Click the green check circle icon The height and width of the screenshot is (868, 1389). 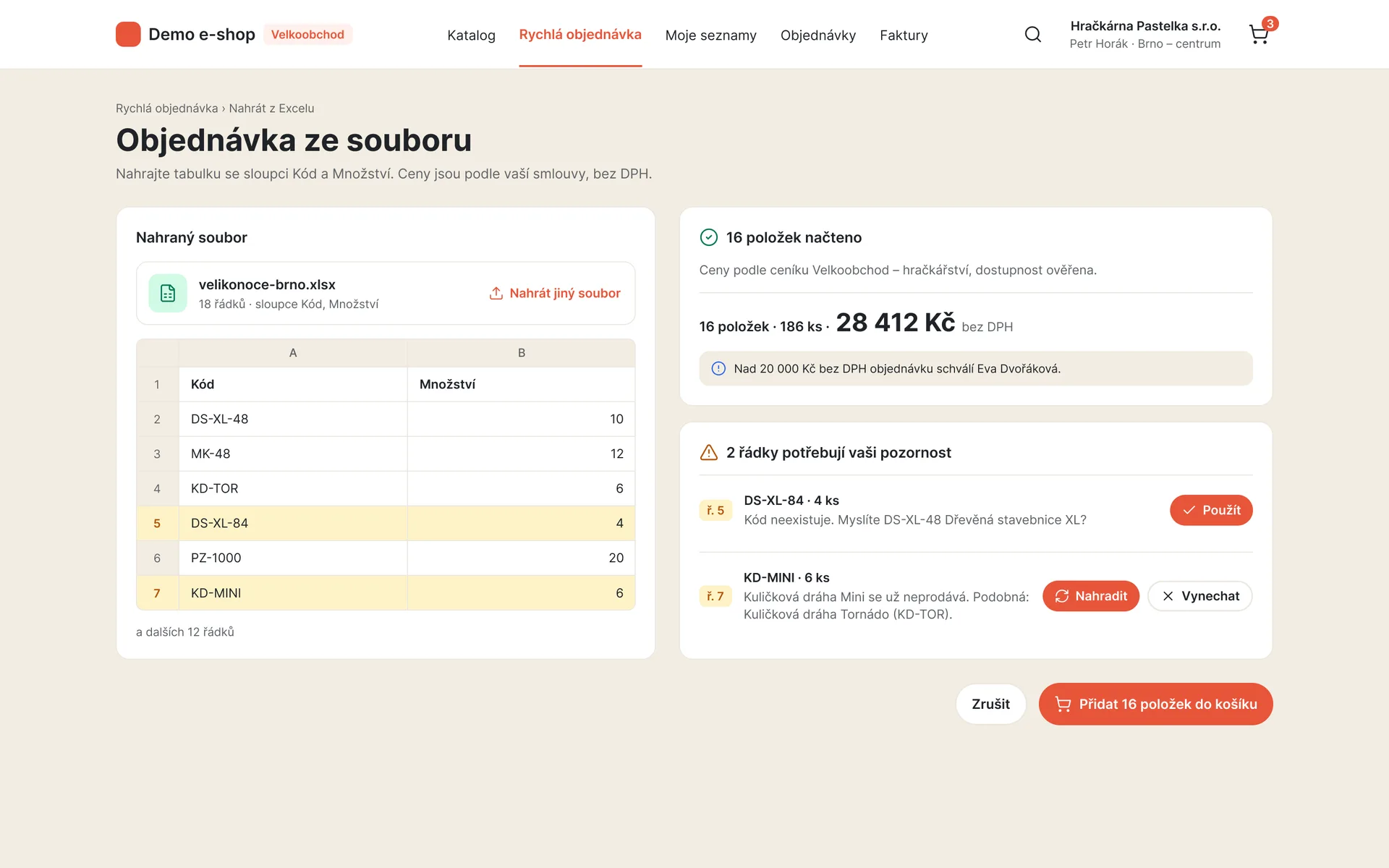(709, 237)
